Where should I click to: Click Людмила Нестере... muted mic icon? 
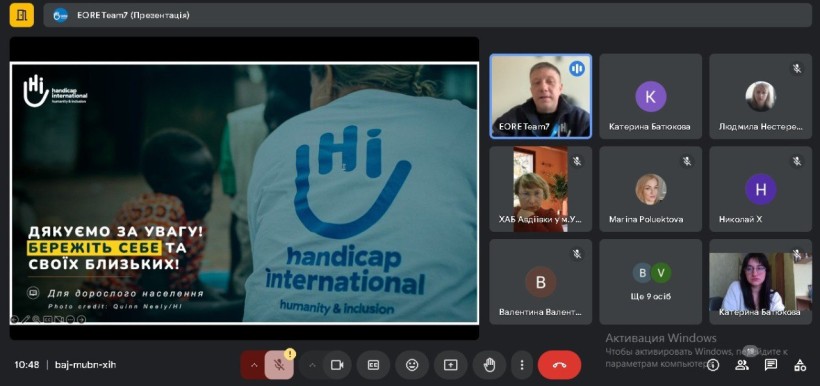796,69
